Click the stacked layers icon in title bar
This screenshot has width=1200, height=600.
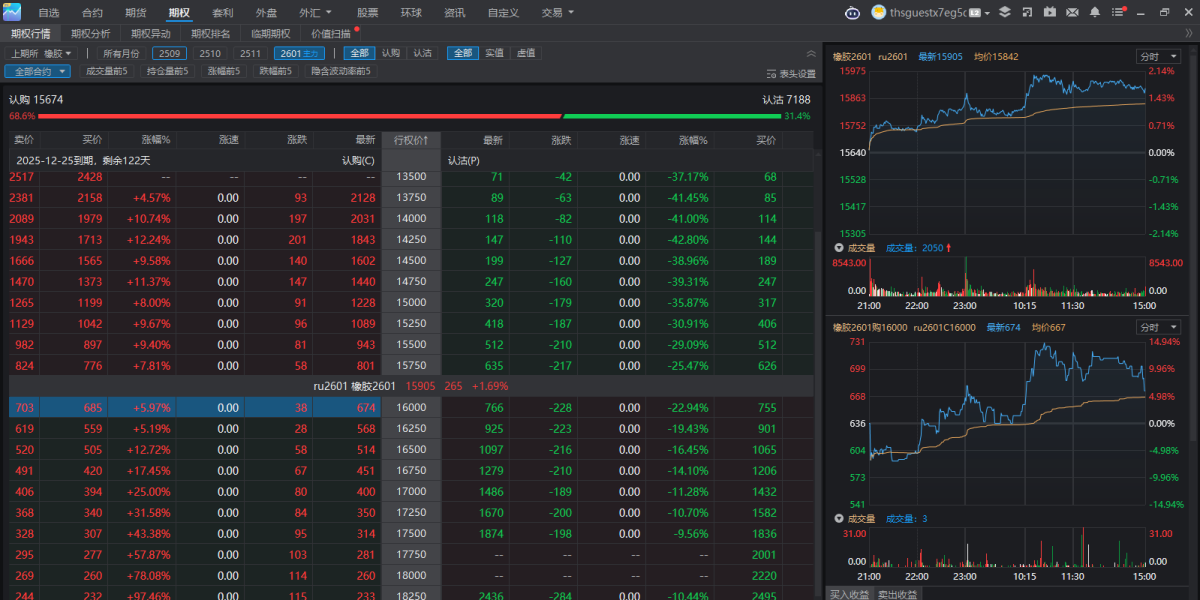click(x=1005, y=13)
